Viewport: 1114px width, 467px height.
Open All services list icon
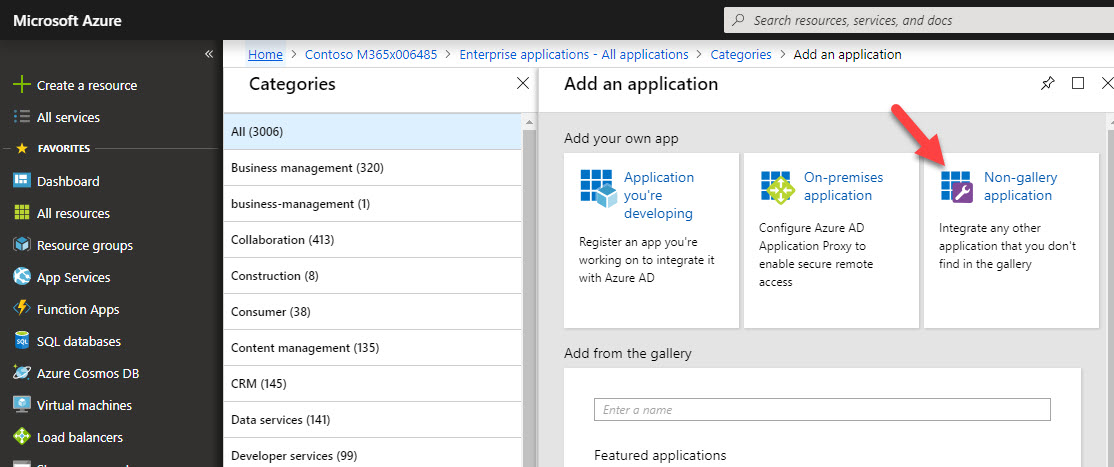(21, 117)
